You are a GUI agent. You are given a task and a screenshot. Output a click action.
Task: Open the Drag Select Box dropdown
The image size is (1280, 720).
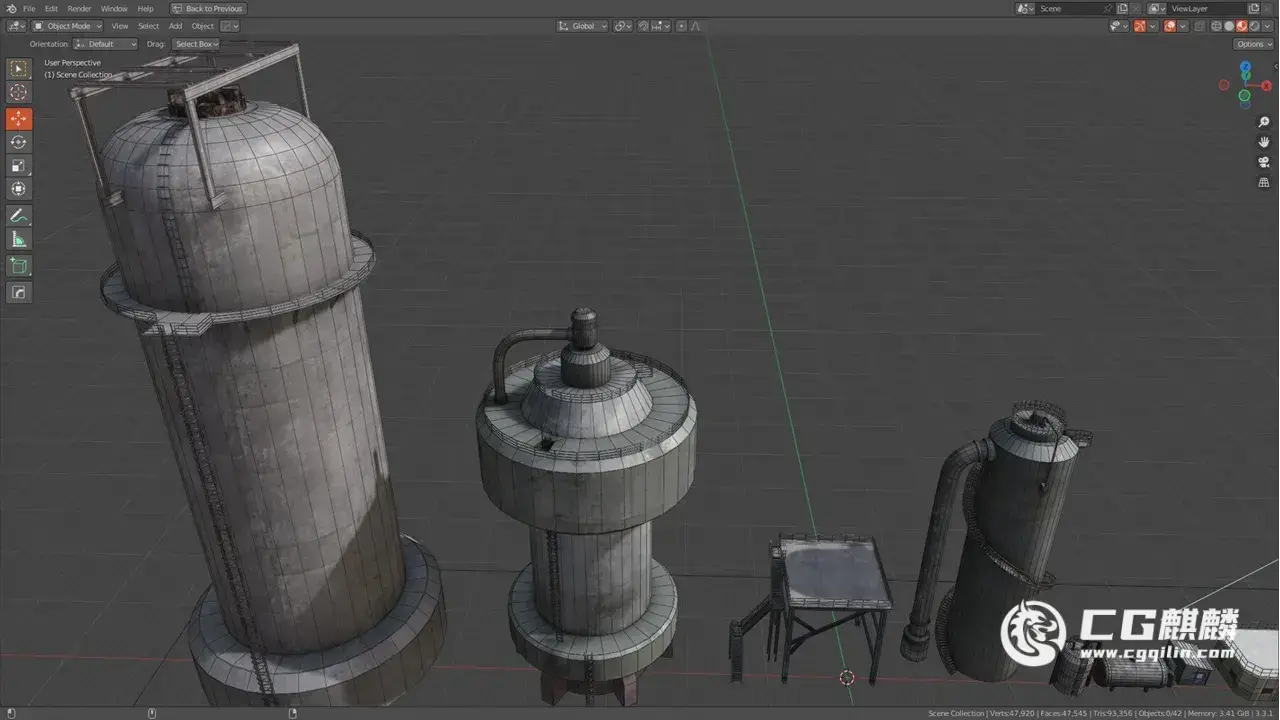coord(196,44)
